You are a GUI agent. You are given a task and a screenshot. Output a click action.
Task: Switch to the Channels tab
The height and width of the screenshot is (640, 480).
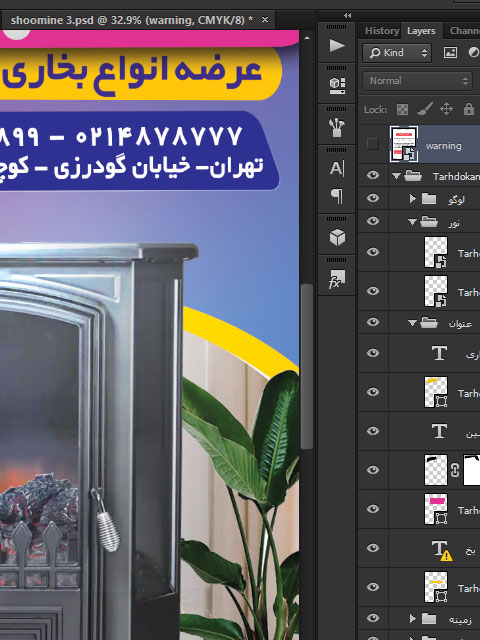click(x=464, y=31)
